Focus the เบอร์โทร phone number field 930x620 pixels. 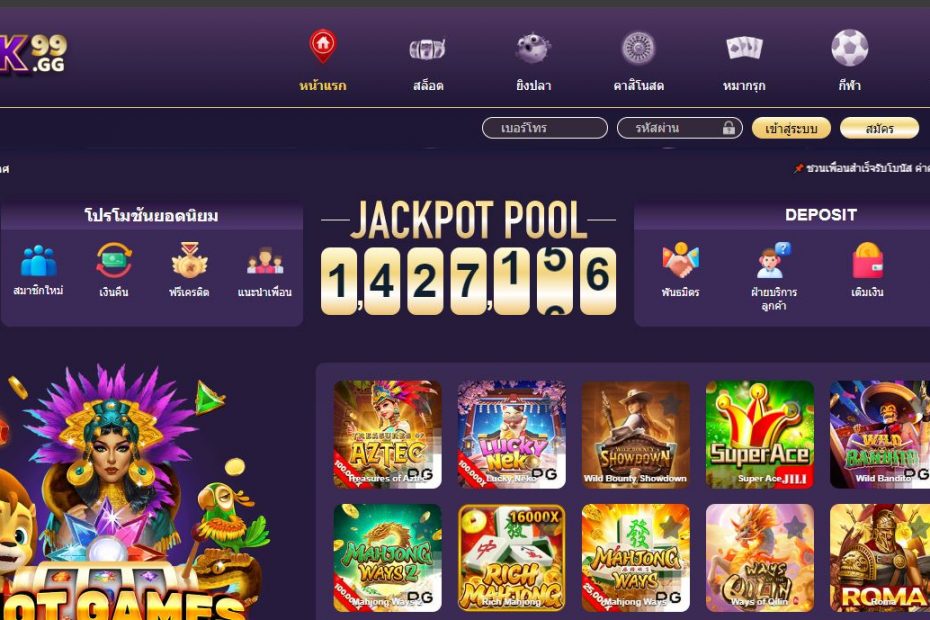click(545, 128)
